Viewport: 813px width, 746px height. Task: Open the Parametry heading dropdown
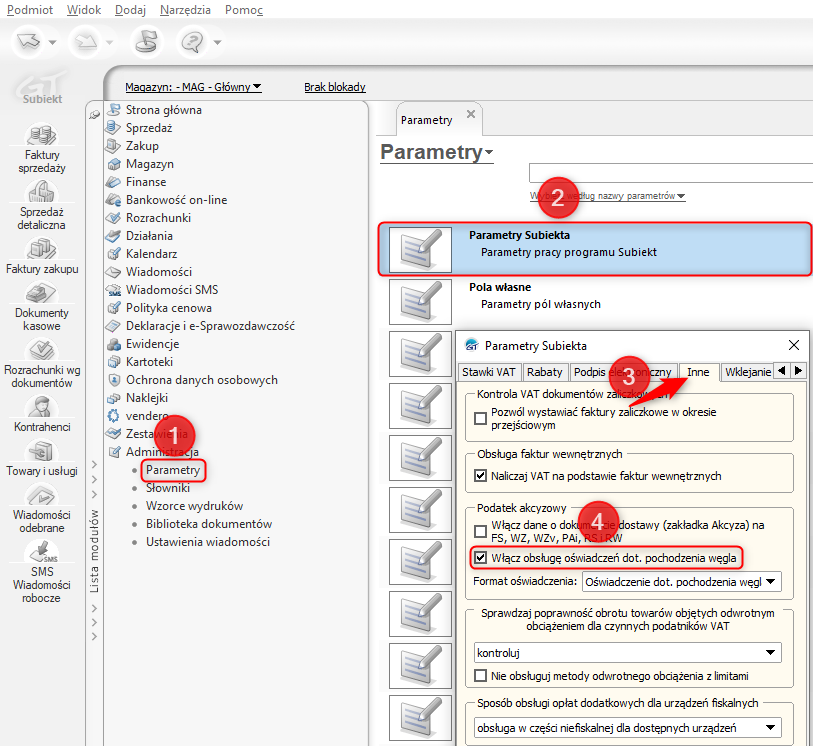click(437, 152)
